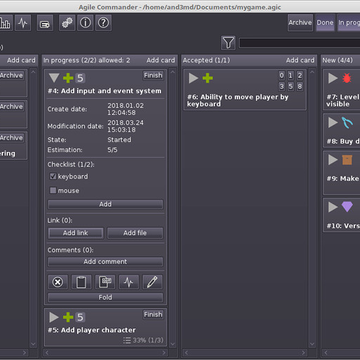The height and width of the screenshot is (360, 360).
Task: Toggle the In progress column filter button
Action: [x=349, y=23]
